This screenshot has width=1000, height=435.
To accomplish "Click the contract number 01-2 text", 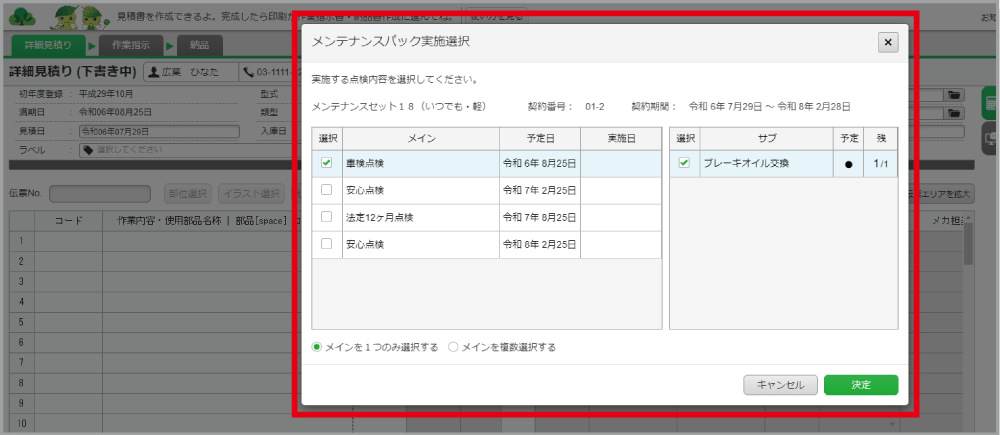I will (x=594, y=107).
